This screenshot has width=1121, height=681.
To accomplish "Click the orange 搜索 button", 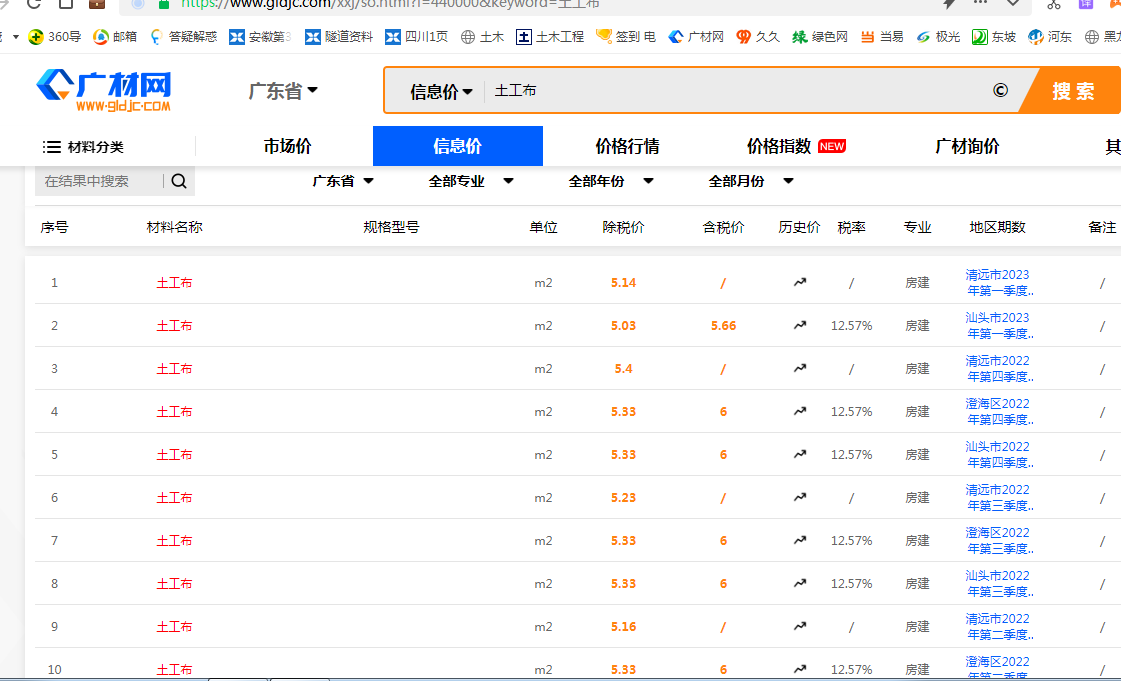I will [x=1071, y=91].
